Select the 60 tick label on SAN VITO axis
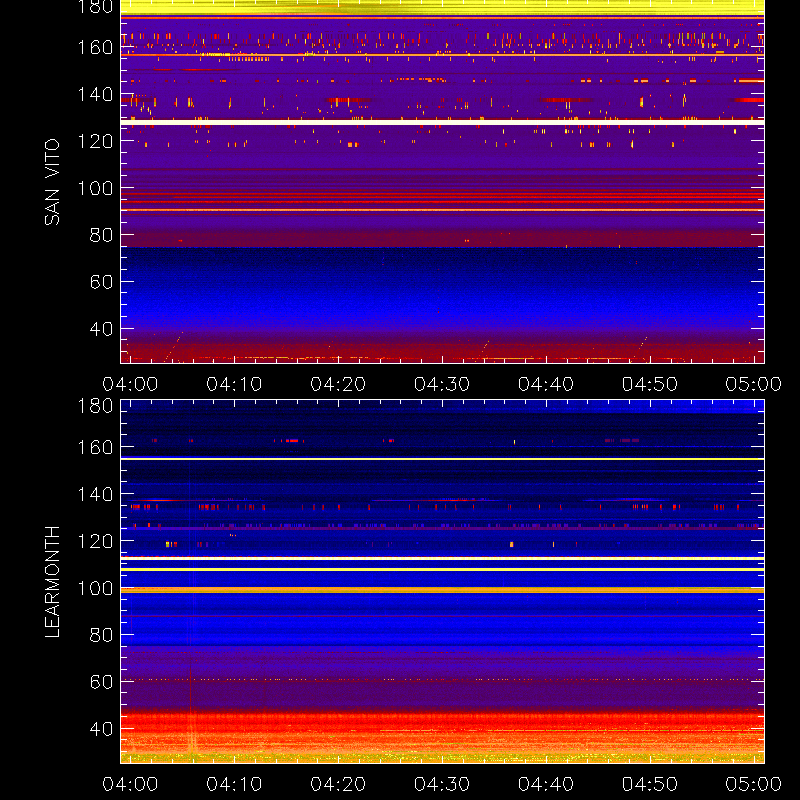800x800 pixels. [x=101, y=282]
